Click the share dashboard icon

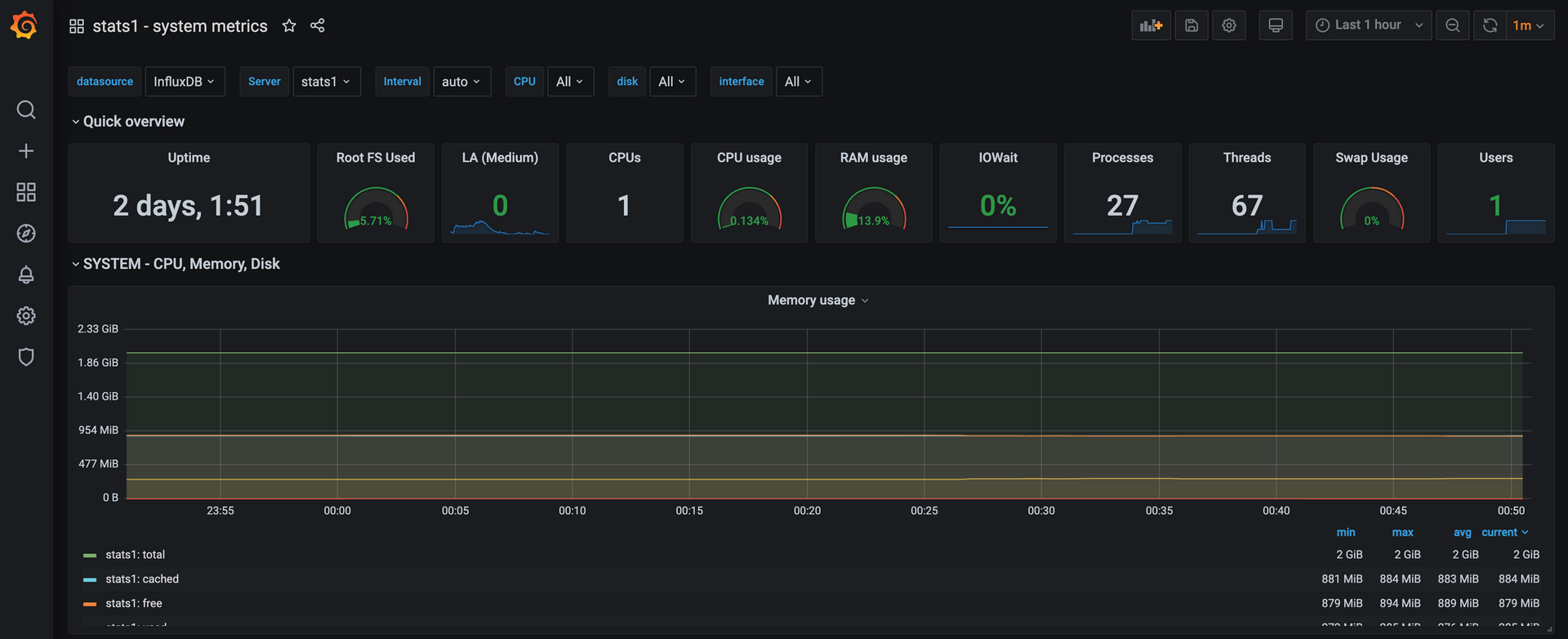coord(318,26)
